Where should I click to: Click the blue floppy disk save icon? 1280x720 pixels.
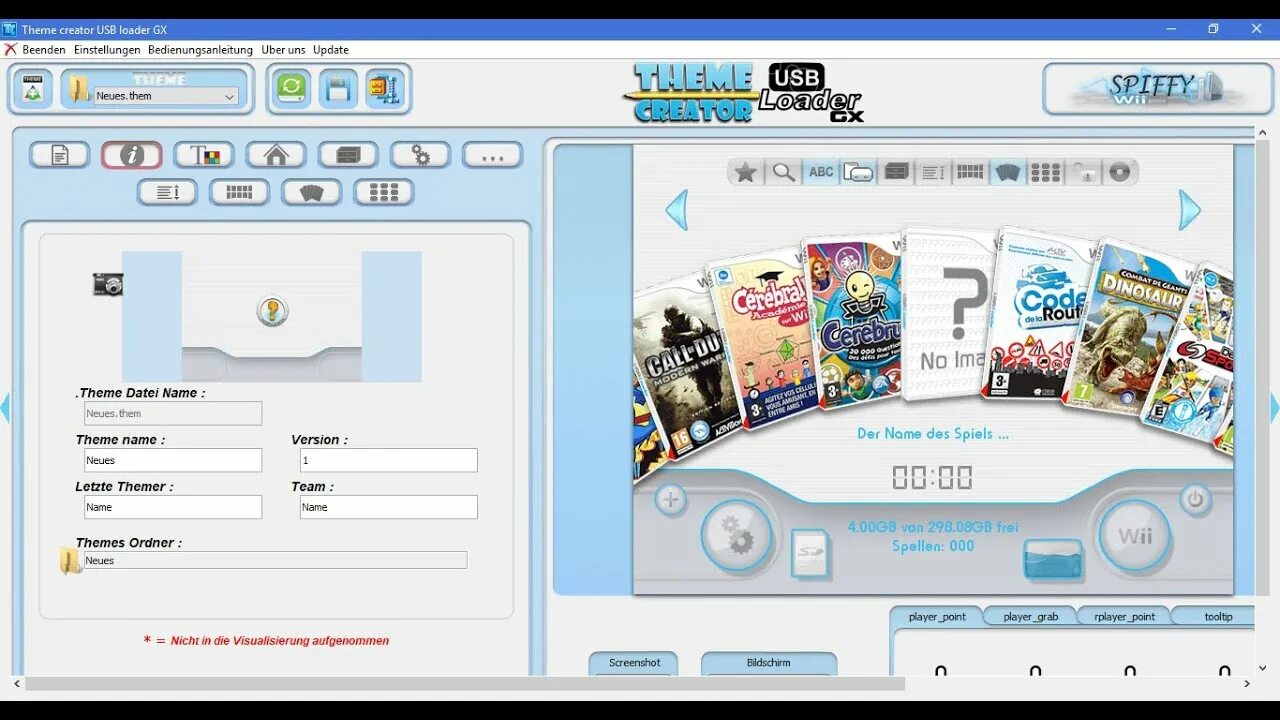coord(338,89)
